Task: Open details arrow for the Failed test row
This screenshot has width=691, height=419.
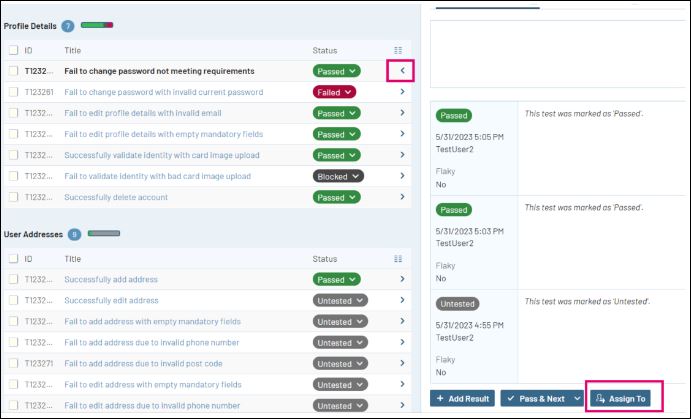Action: (402, 92)
